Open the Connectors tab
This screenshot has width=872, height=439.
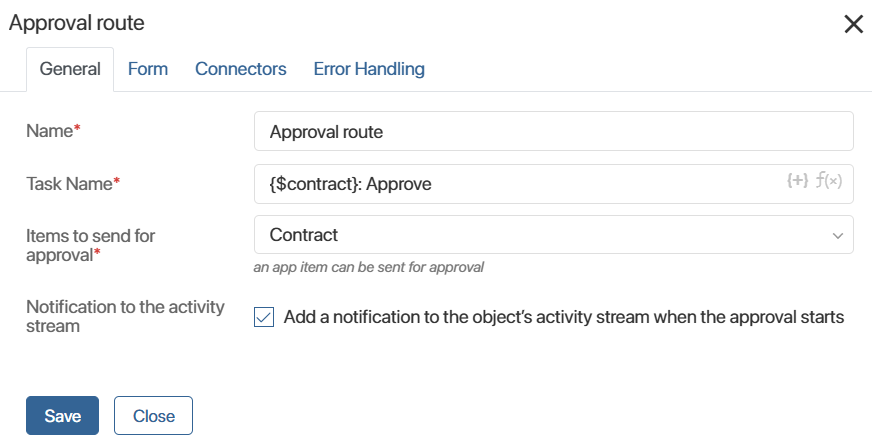[241, 69]
